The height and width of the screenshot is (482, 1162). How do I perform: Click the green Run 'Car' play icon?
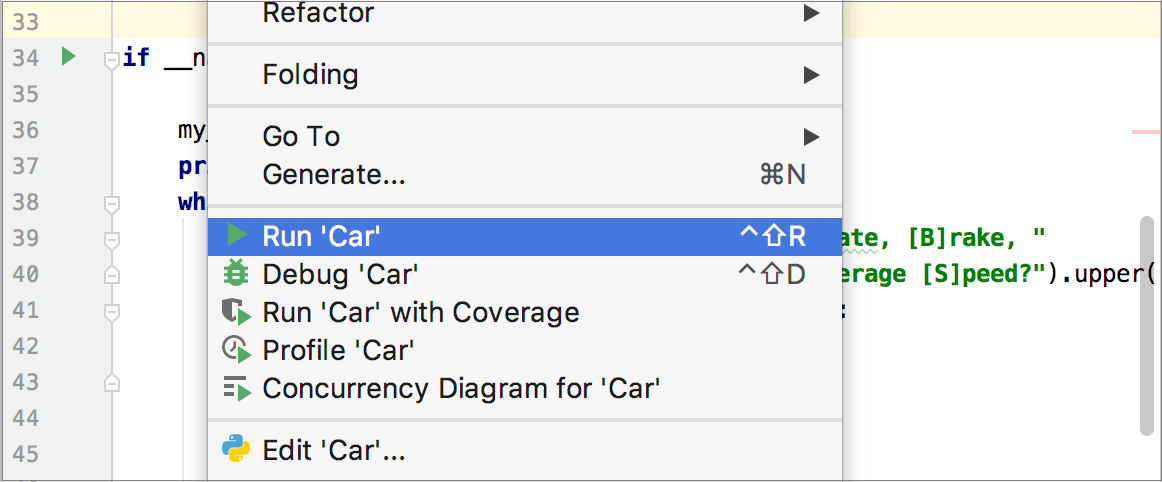pos(237,235)
